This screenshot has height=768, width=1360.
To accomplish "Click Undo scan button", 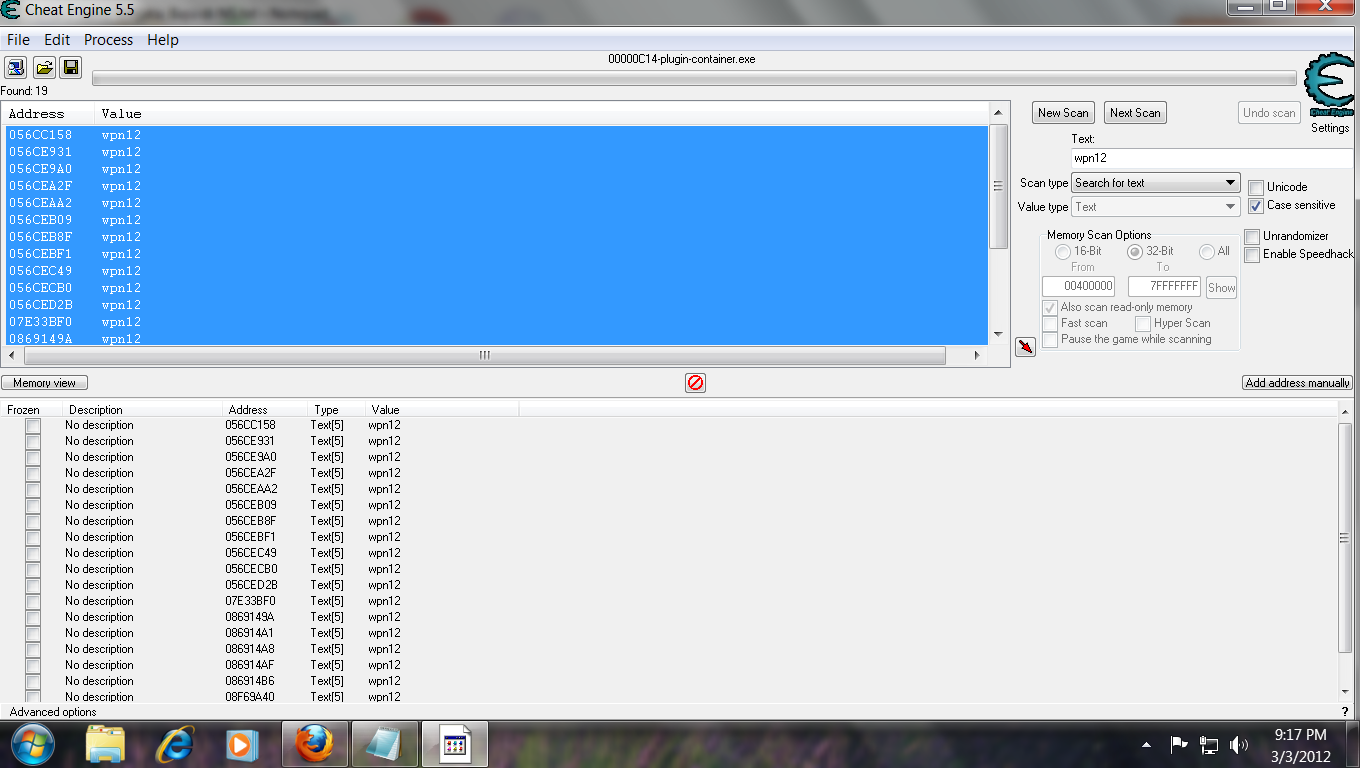I will click(1269, 113).
